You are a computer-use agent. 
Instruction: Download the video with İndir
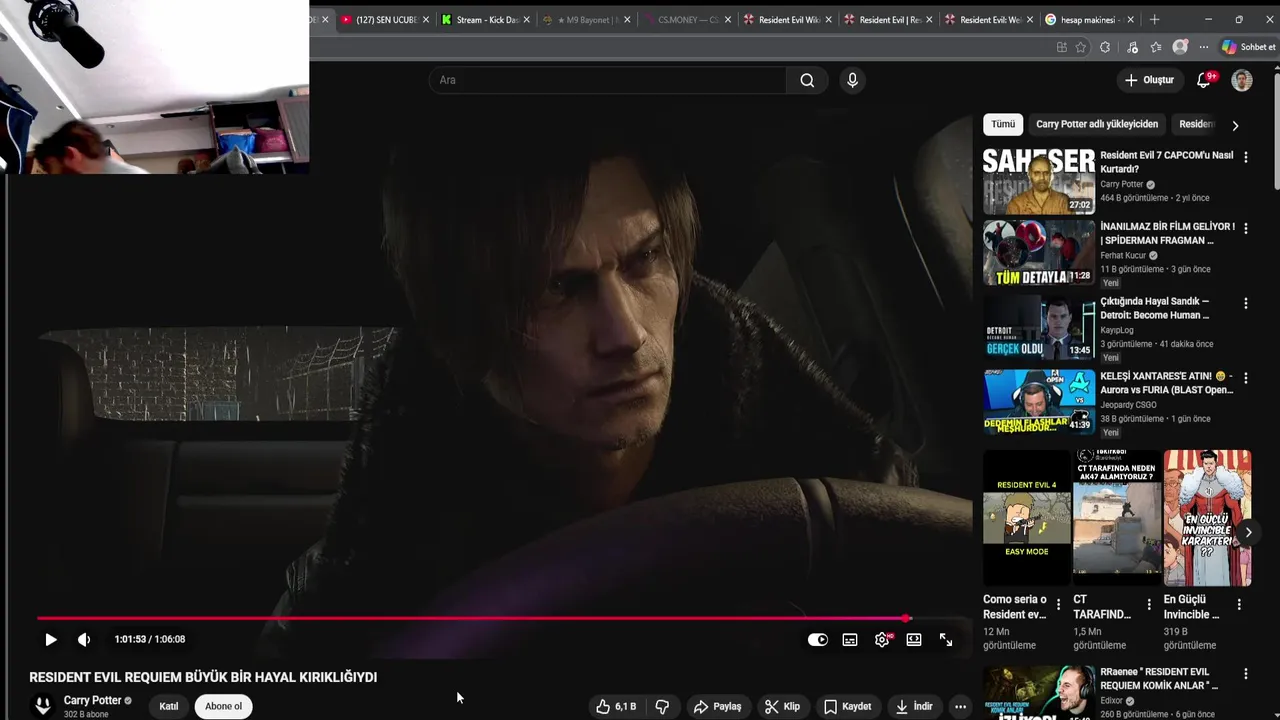914,706
